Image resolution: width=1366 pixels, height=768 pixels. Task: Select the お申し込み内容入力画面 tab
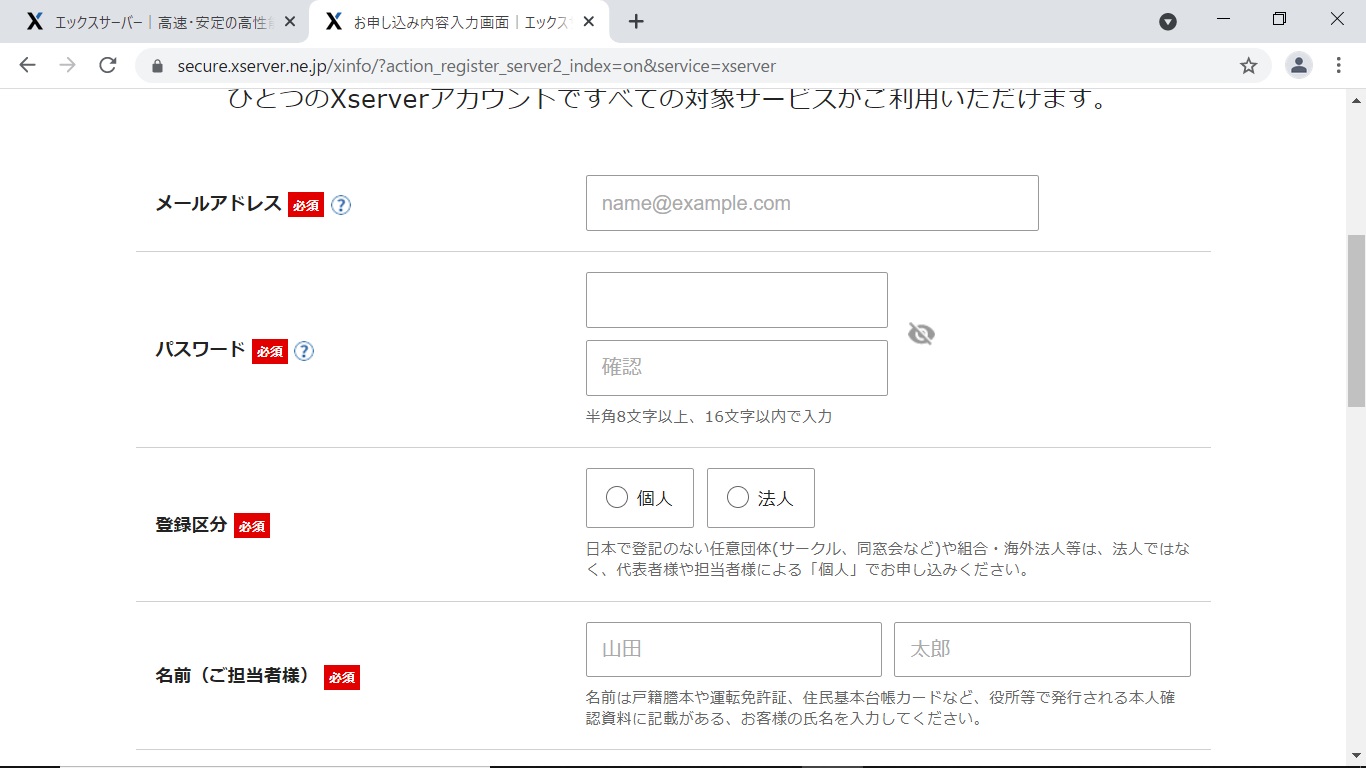click(459, 21)
